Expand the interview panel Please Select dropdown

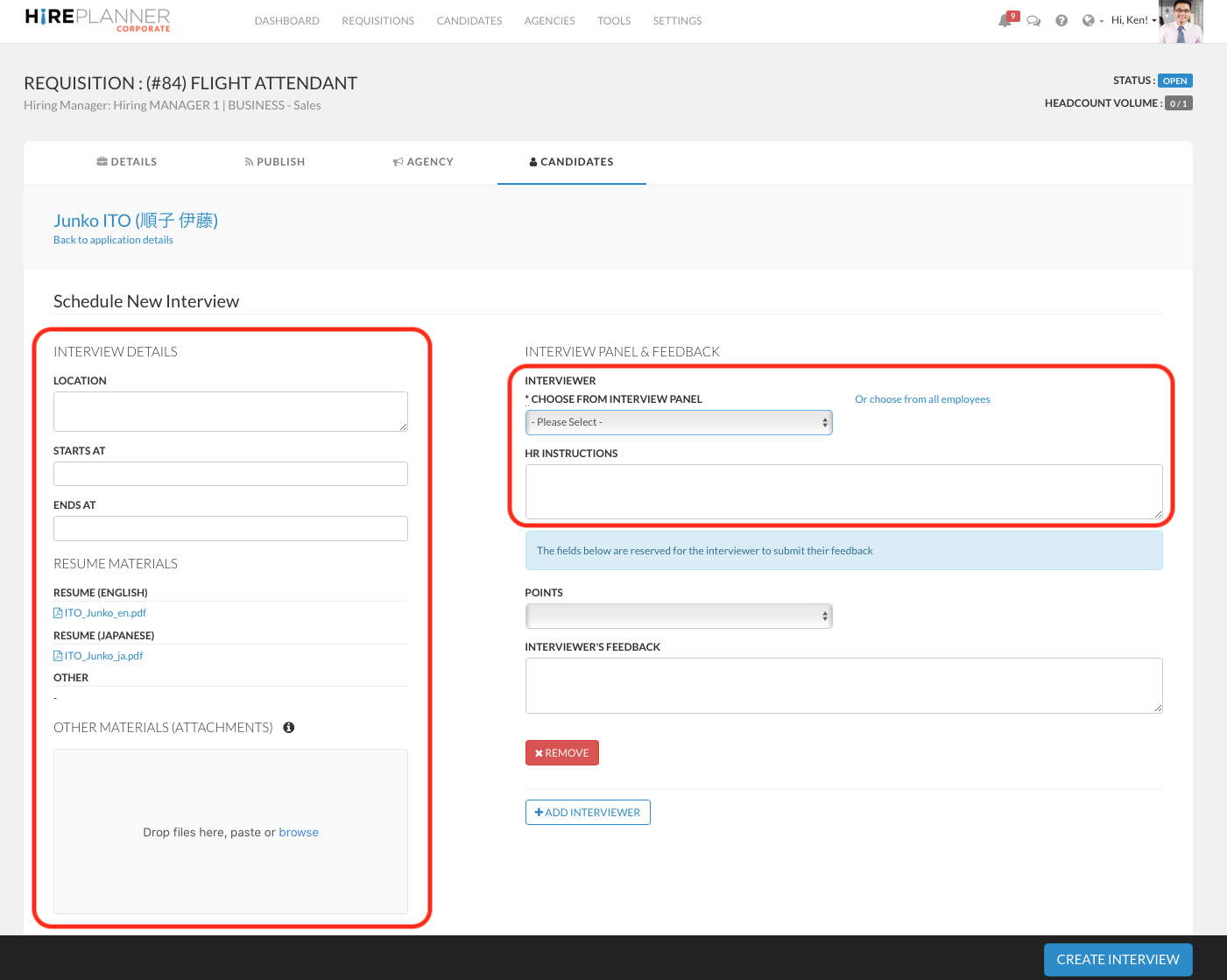679,422
